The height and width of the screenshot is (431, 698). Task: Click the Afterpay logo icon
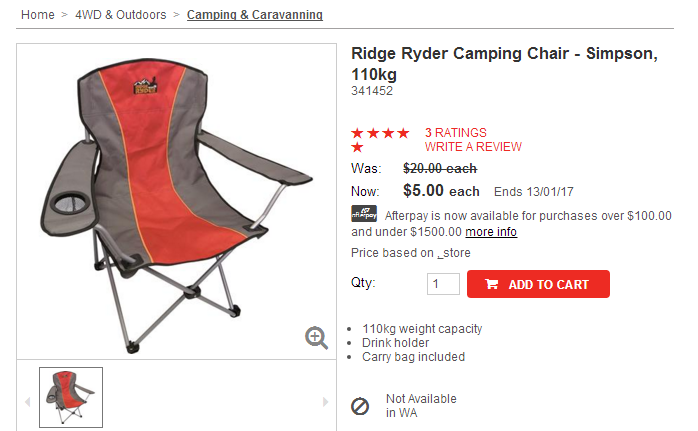point(364,214)
